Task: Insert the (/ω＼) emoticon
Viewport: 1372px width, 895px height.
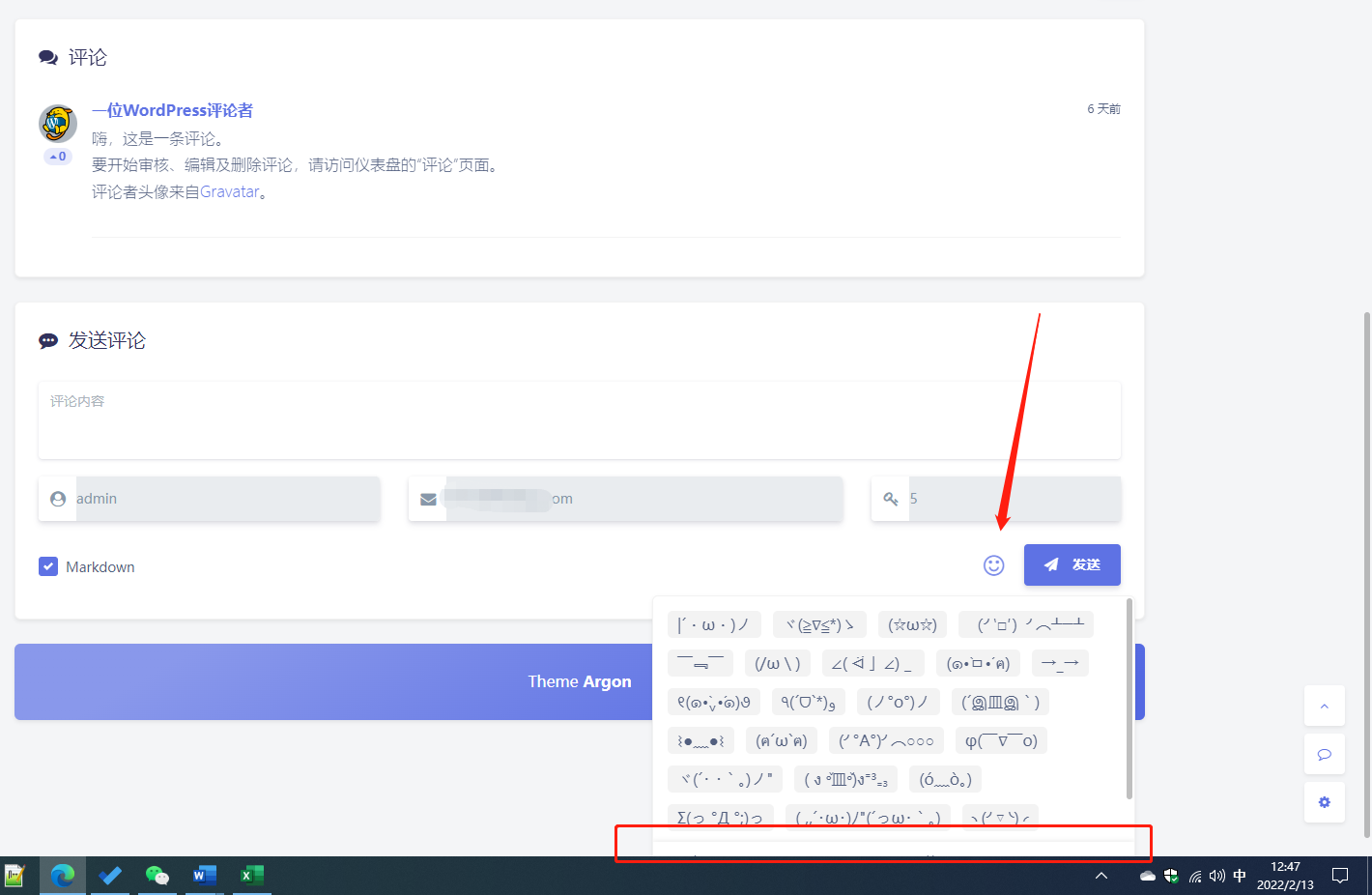Action: [778, 663]
